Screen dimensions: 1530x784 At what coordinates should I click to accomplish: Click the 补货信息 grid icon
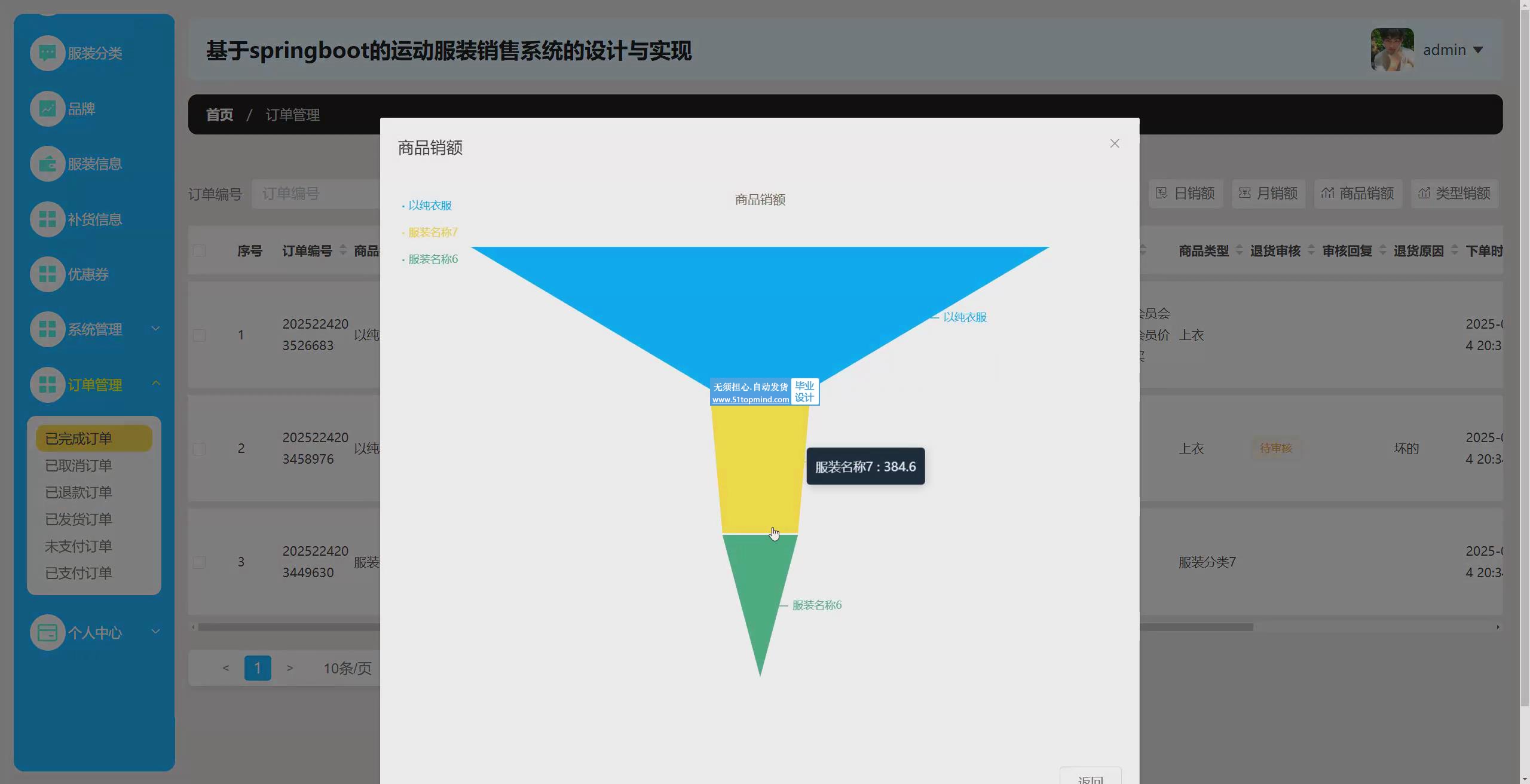pos(47,219)
